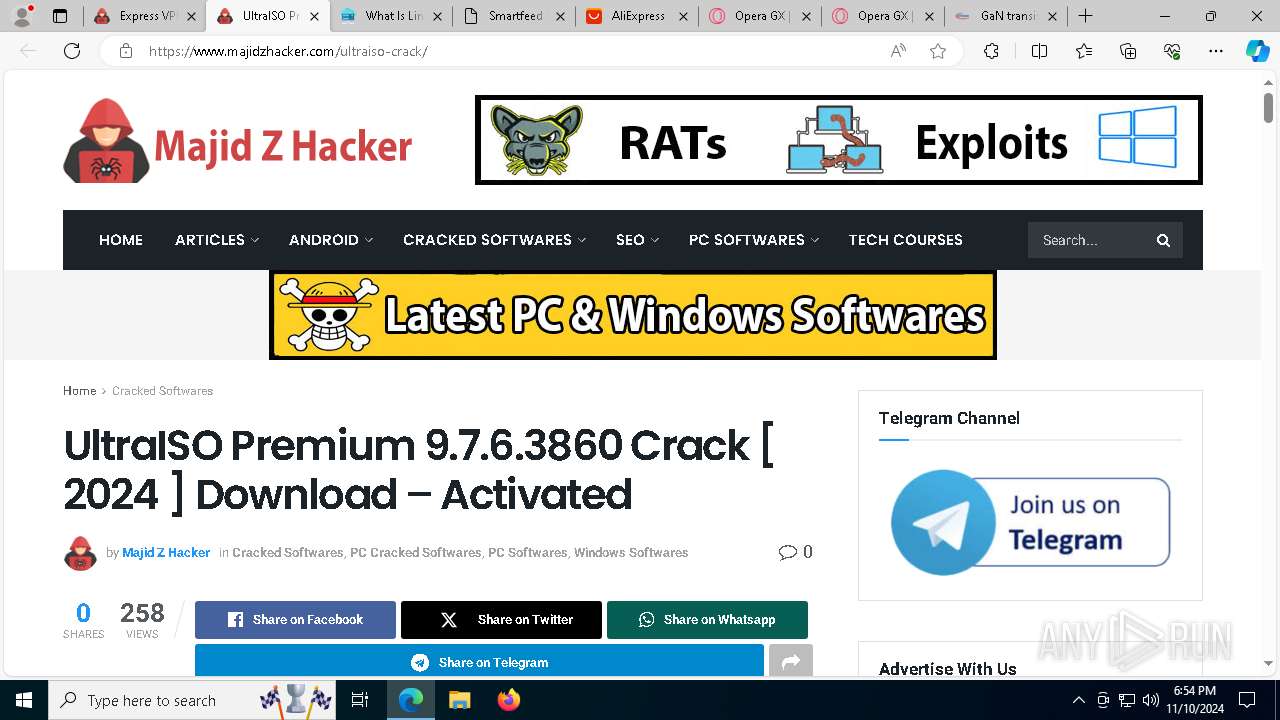Viewport: 1280px width, 720px height.
Task: Open the browser profile icon
Action: point(22,16)
